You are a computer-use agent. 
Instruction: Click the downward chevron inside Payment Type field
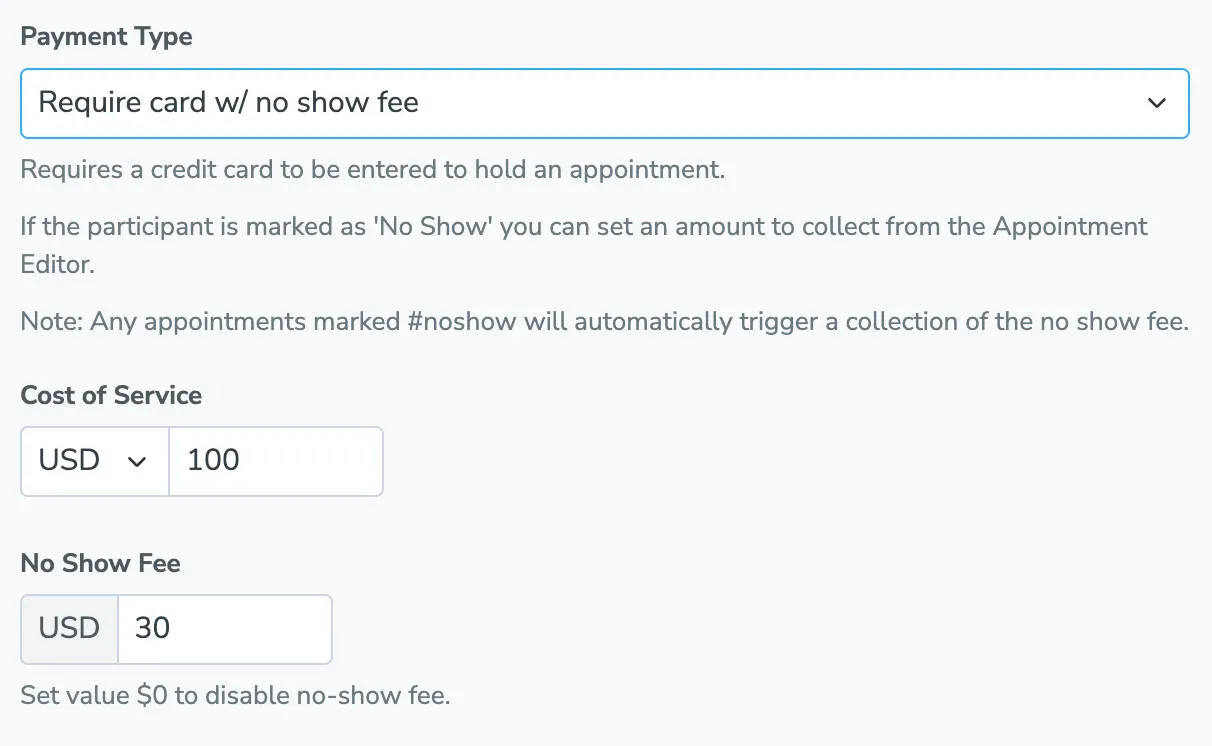(x=1157, y=103)
